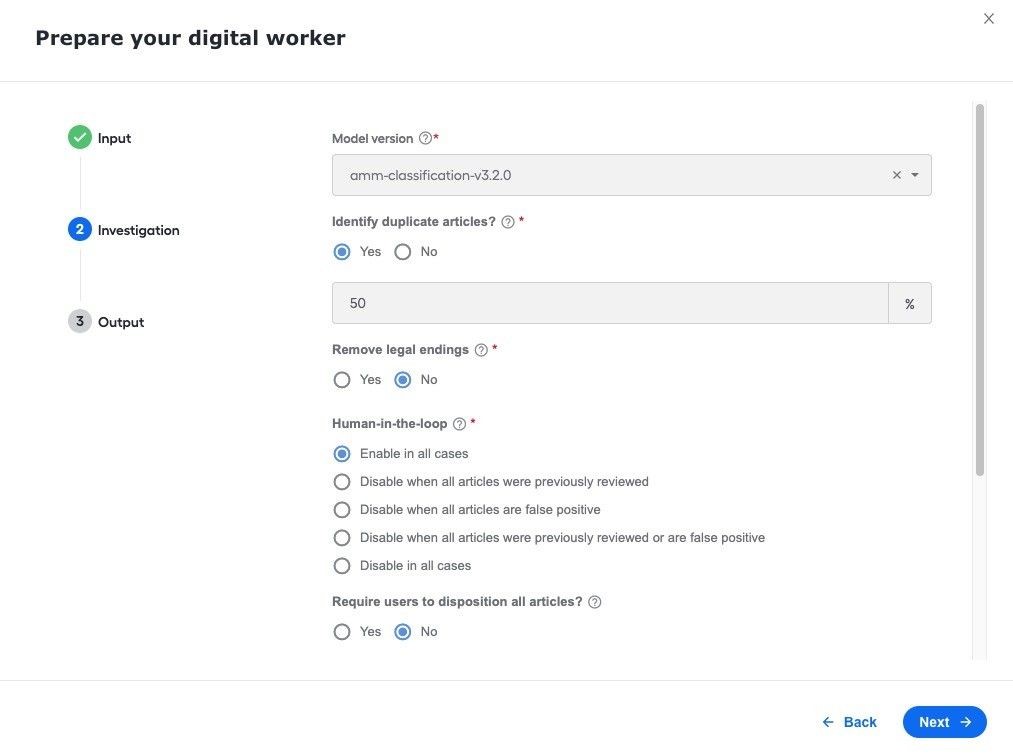The image size is (1013, 754).
Task: Open help for Identify duplicate articles
Action: tap(508, 222)
